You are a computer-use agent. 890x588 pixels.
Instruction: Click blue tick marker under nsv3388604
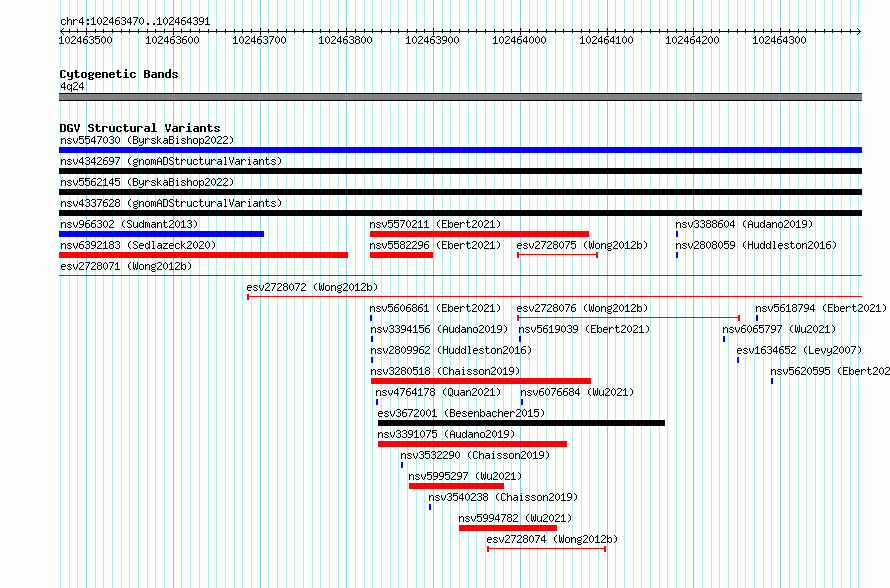[x=677, y=234]
